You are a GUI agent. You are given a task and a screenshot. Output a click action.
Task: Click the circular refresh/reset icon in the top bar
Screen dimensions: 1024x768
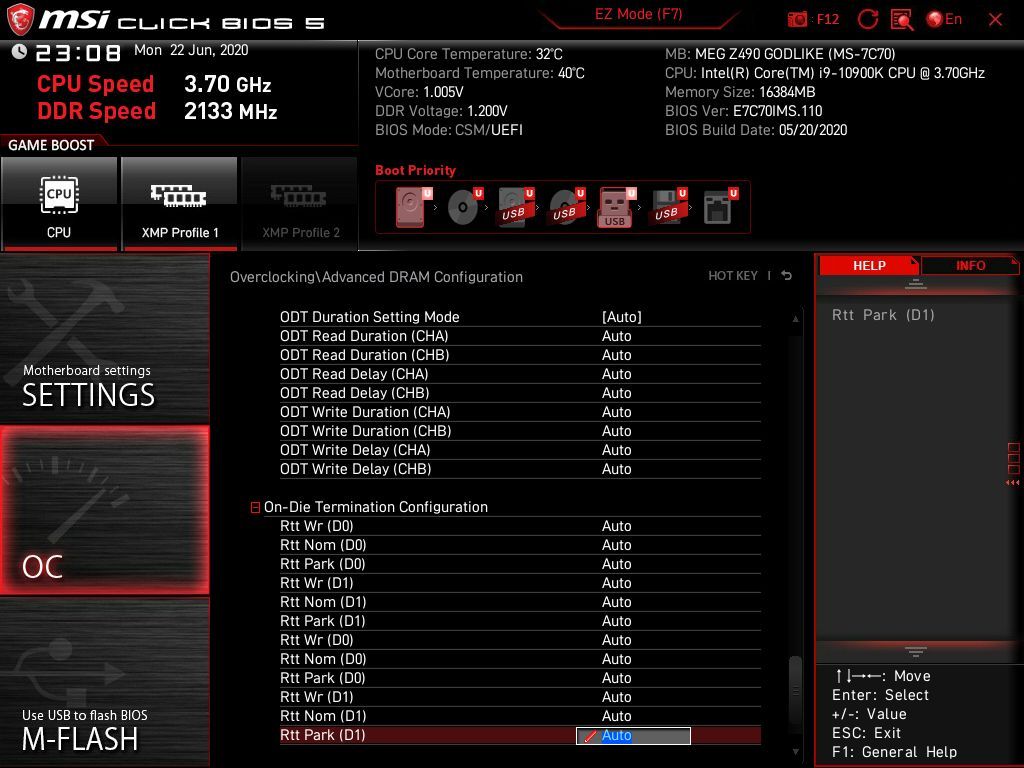click(867, 19)
